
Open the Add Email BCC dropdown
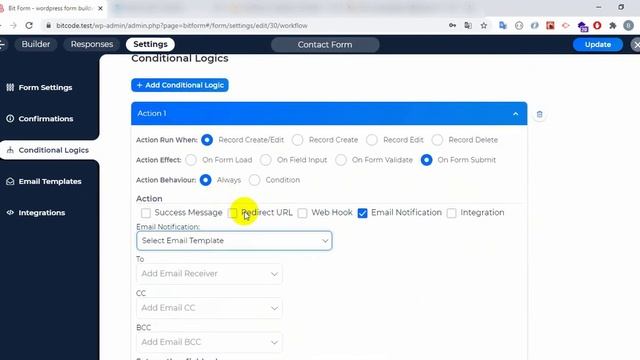point(209,342)
